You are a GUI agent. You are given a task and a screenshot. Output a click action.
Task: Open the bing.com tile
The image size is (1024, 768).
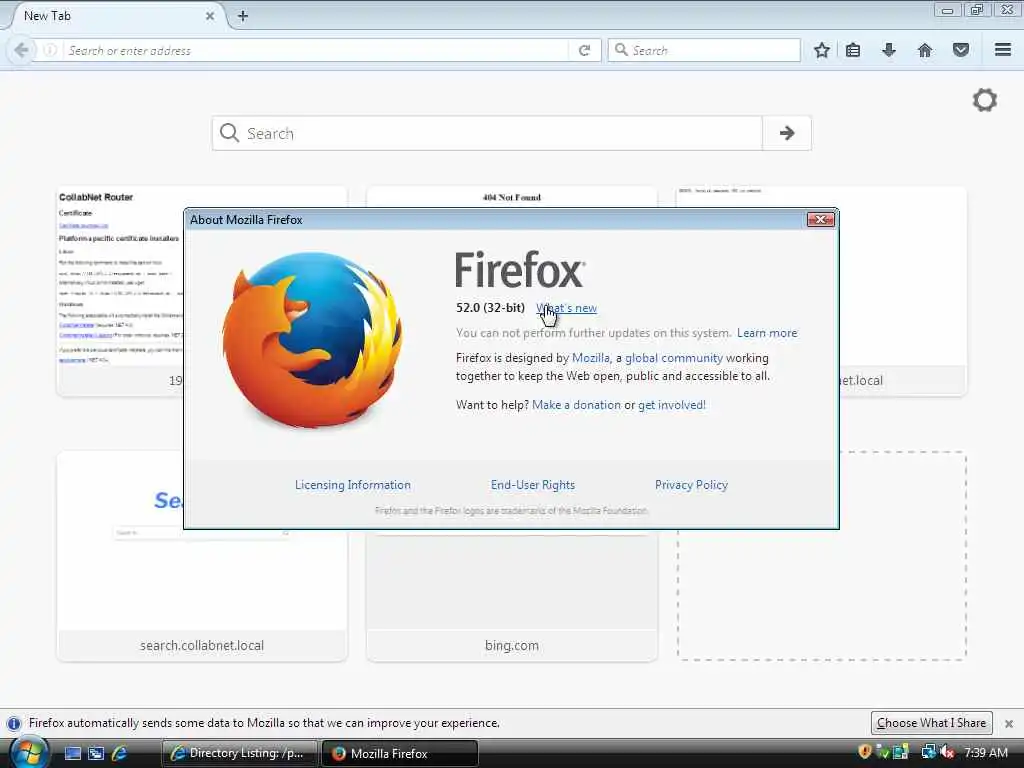coord(511,598)
